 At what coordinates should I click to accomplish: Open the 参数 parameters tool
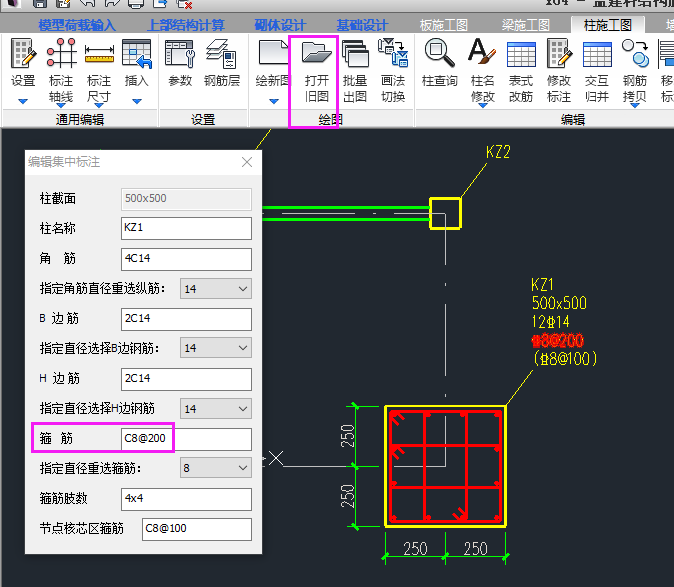click(x=180, y=62)
